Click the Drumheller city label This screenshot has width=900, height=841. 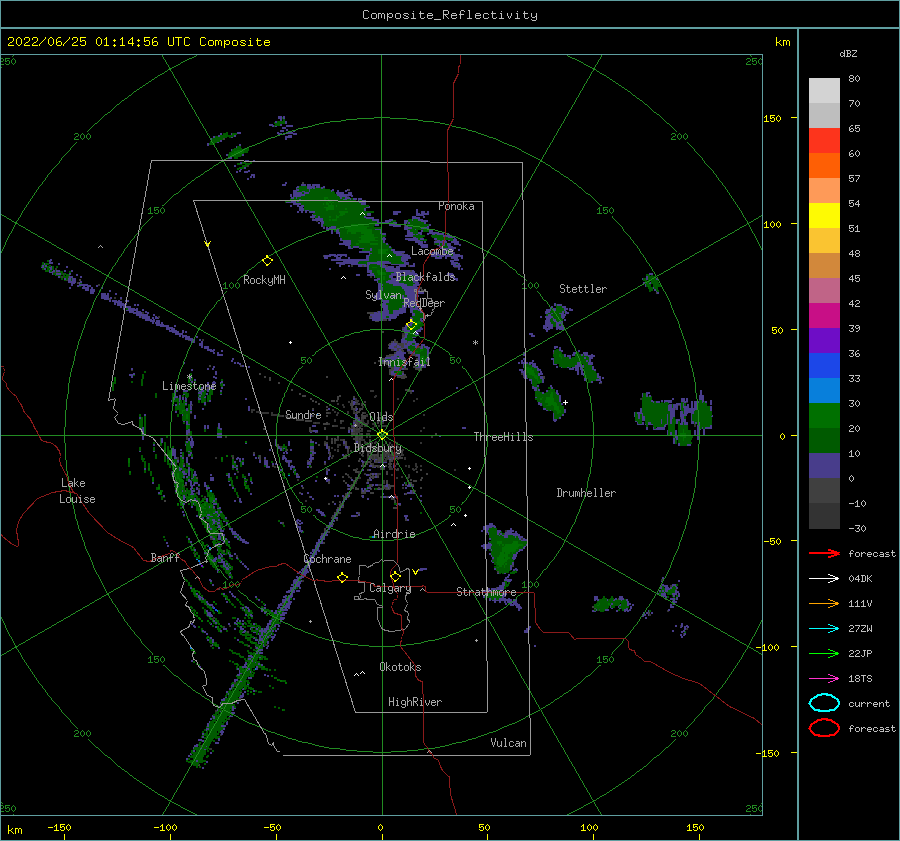(586, 493)
